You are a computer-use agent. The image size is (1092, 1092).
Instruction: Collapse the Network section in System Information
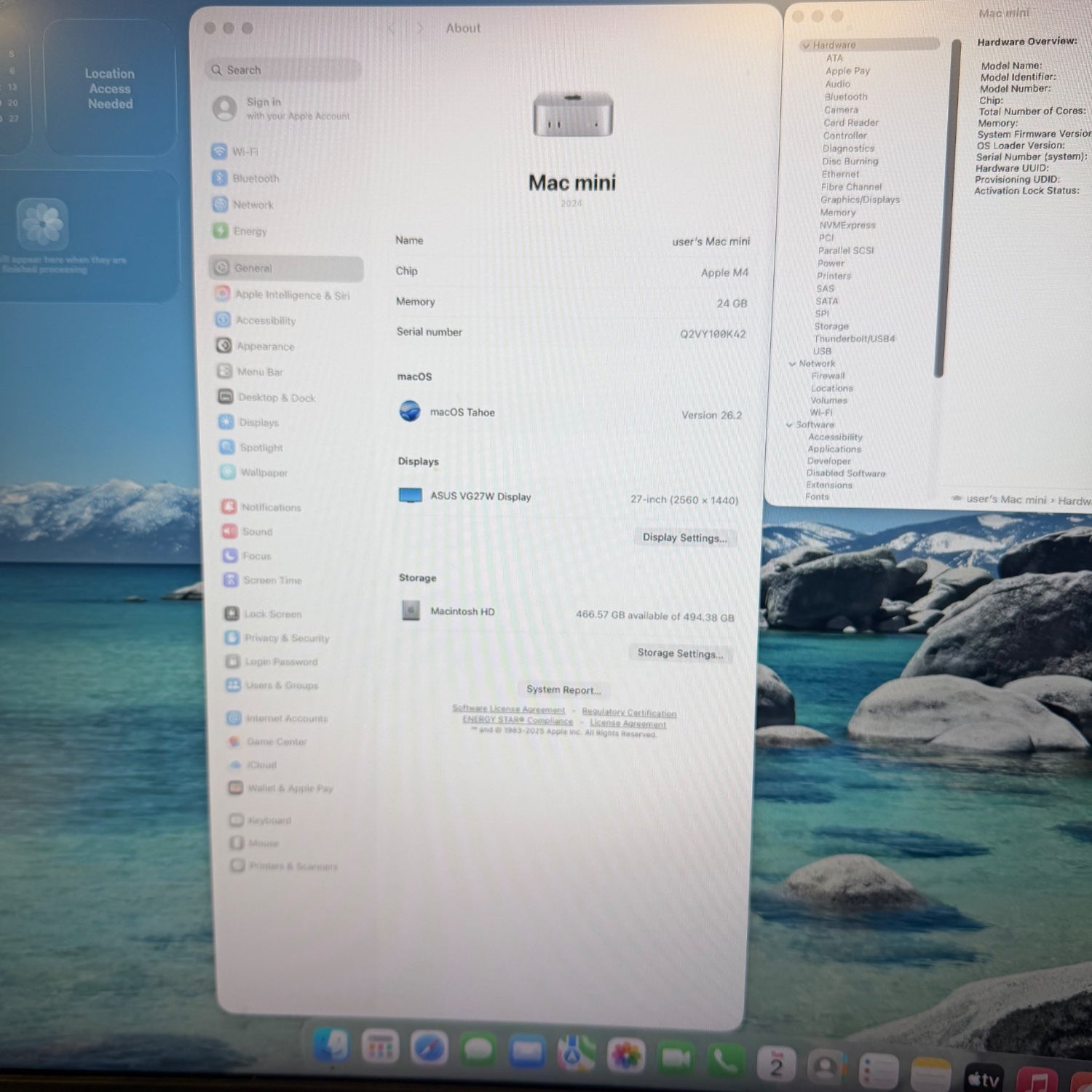pos(792,363)
